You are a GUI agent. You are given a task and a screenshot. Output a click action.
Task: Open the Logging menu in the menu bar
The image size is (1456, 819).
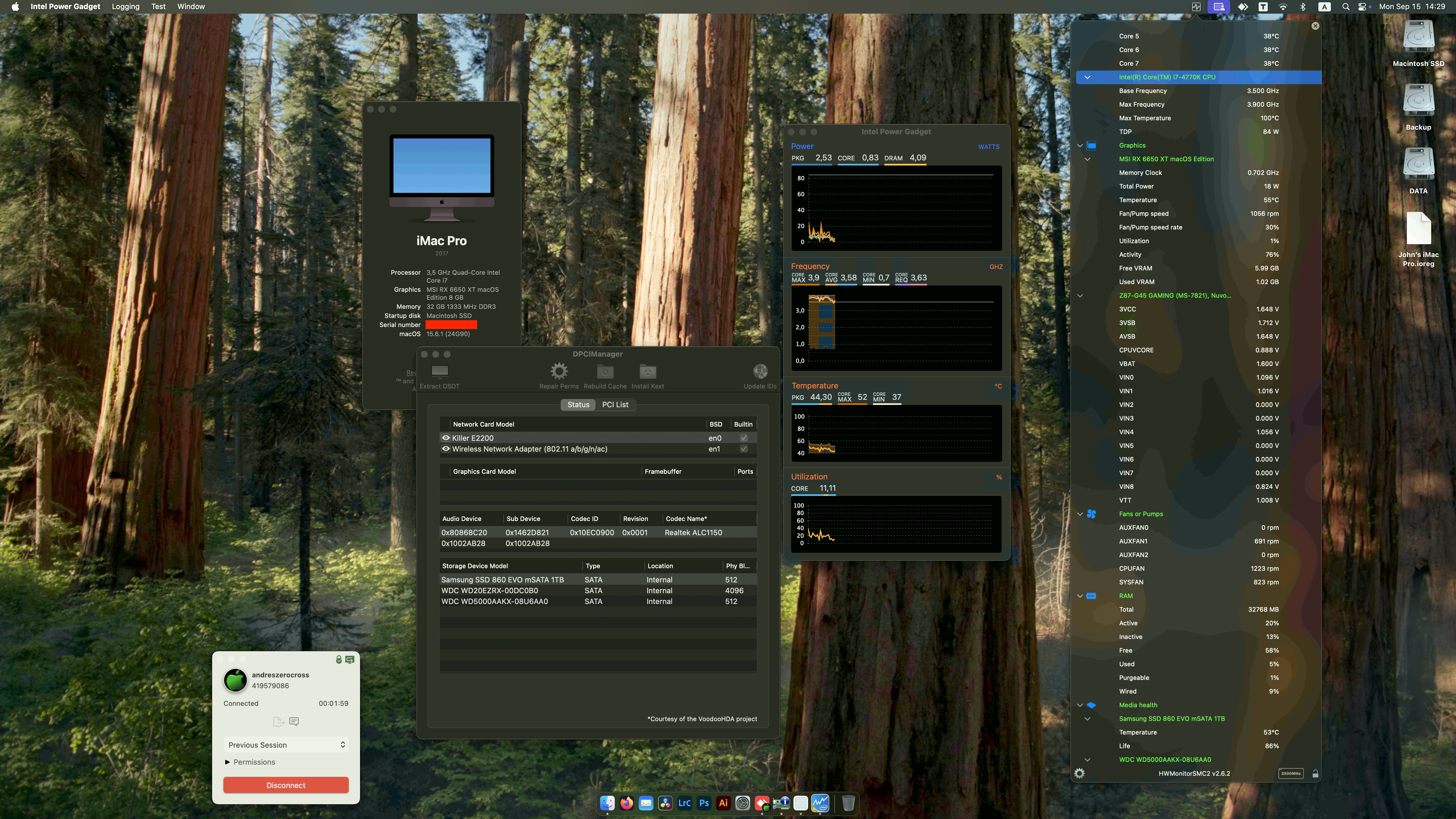[125, 6]
